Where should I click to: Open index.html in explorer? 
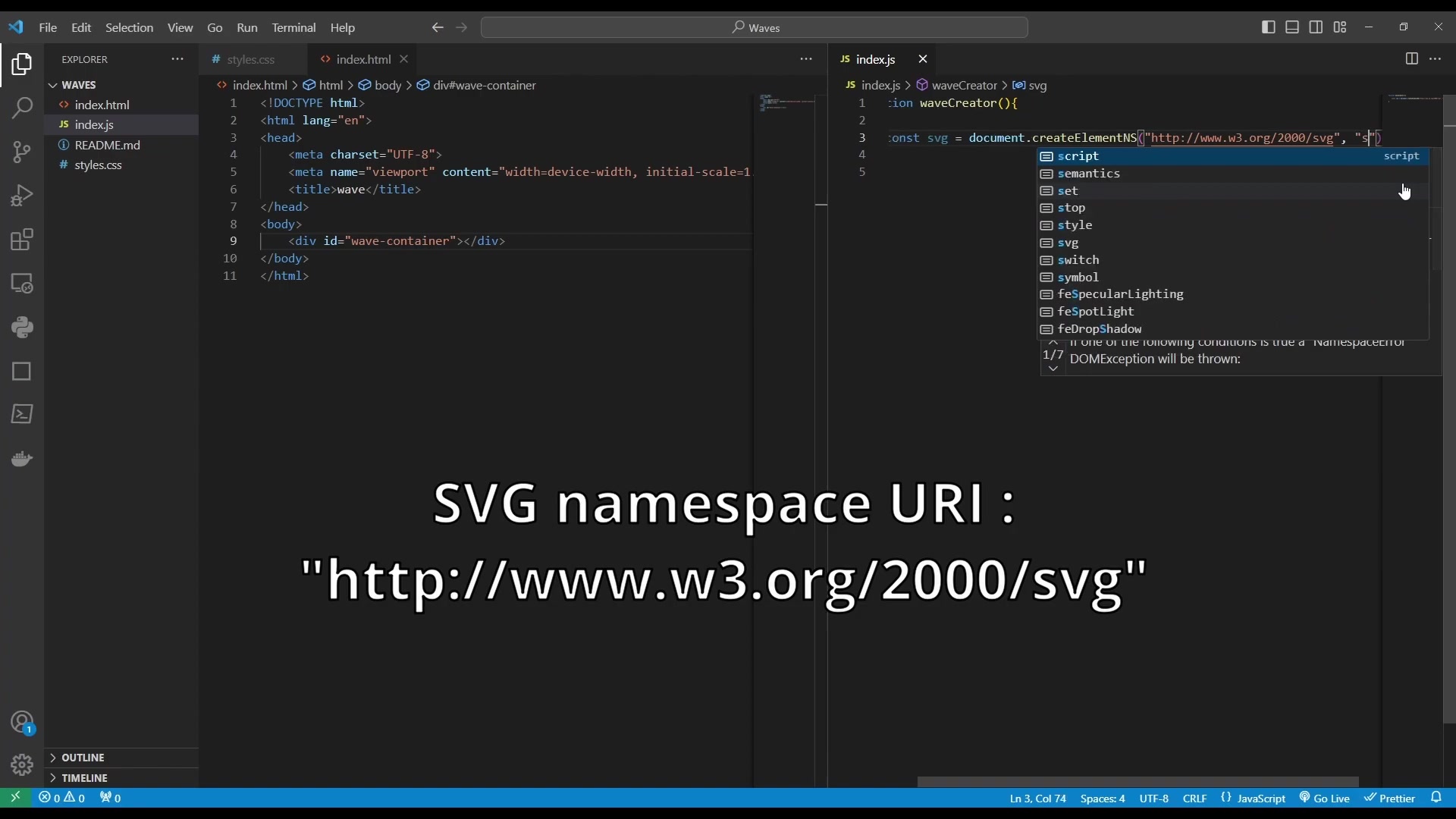pyautogui.click(x=121, y=105)
